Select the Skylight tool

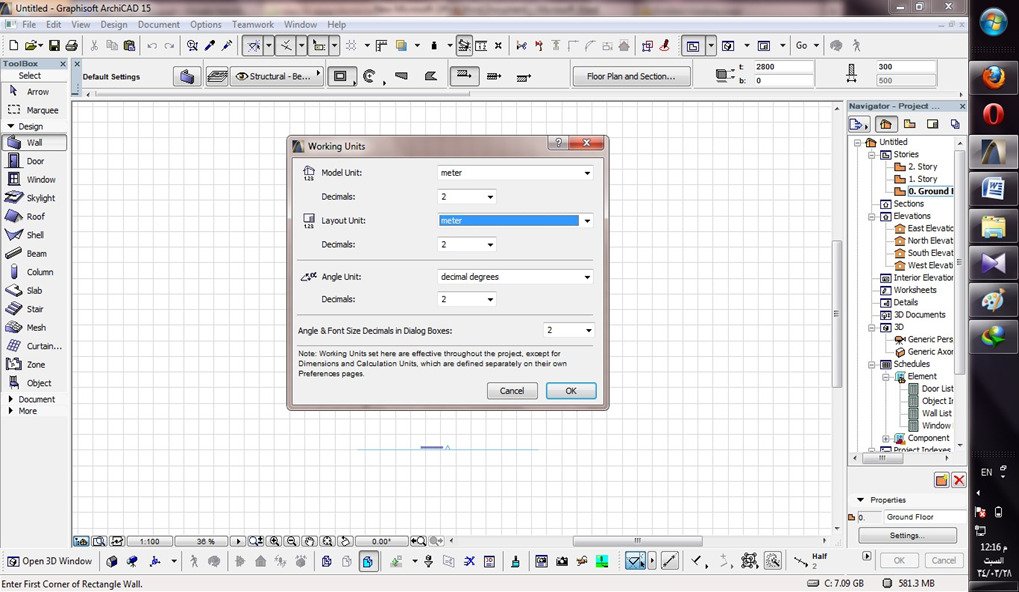(40, 198)
